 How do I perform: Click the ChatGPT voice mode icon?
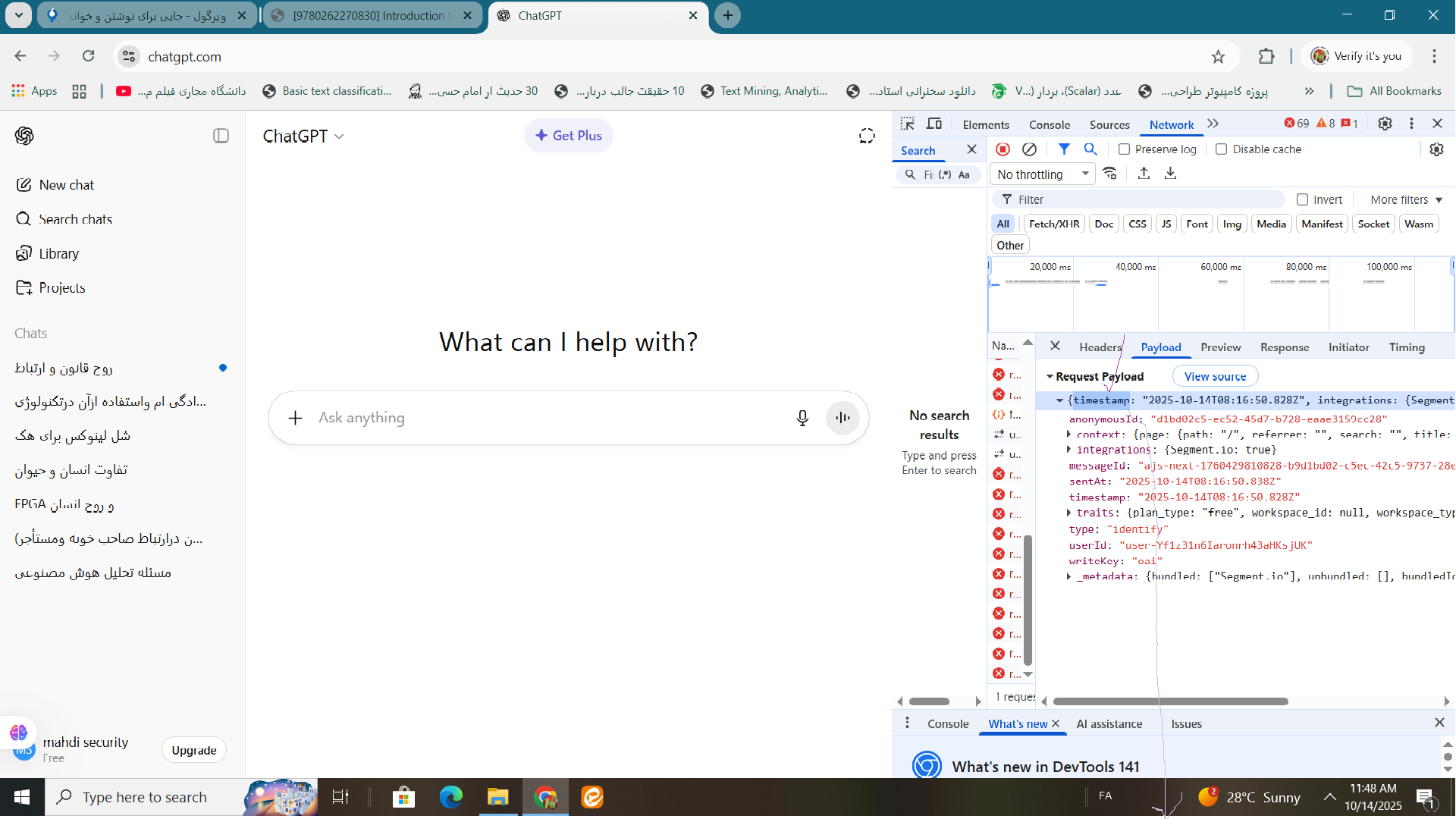point(843,418)
